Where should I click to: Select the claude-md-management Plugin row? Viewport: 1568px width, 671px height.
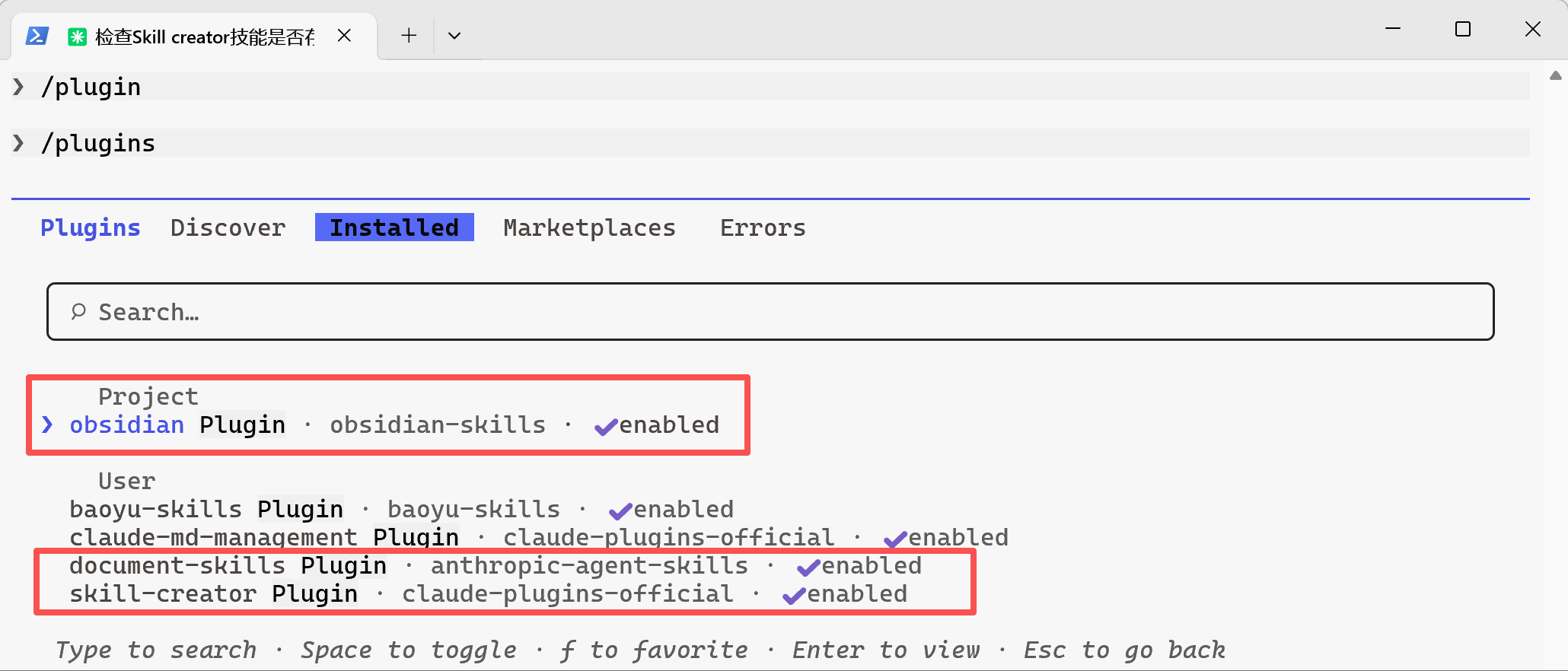(539, 537)
